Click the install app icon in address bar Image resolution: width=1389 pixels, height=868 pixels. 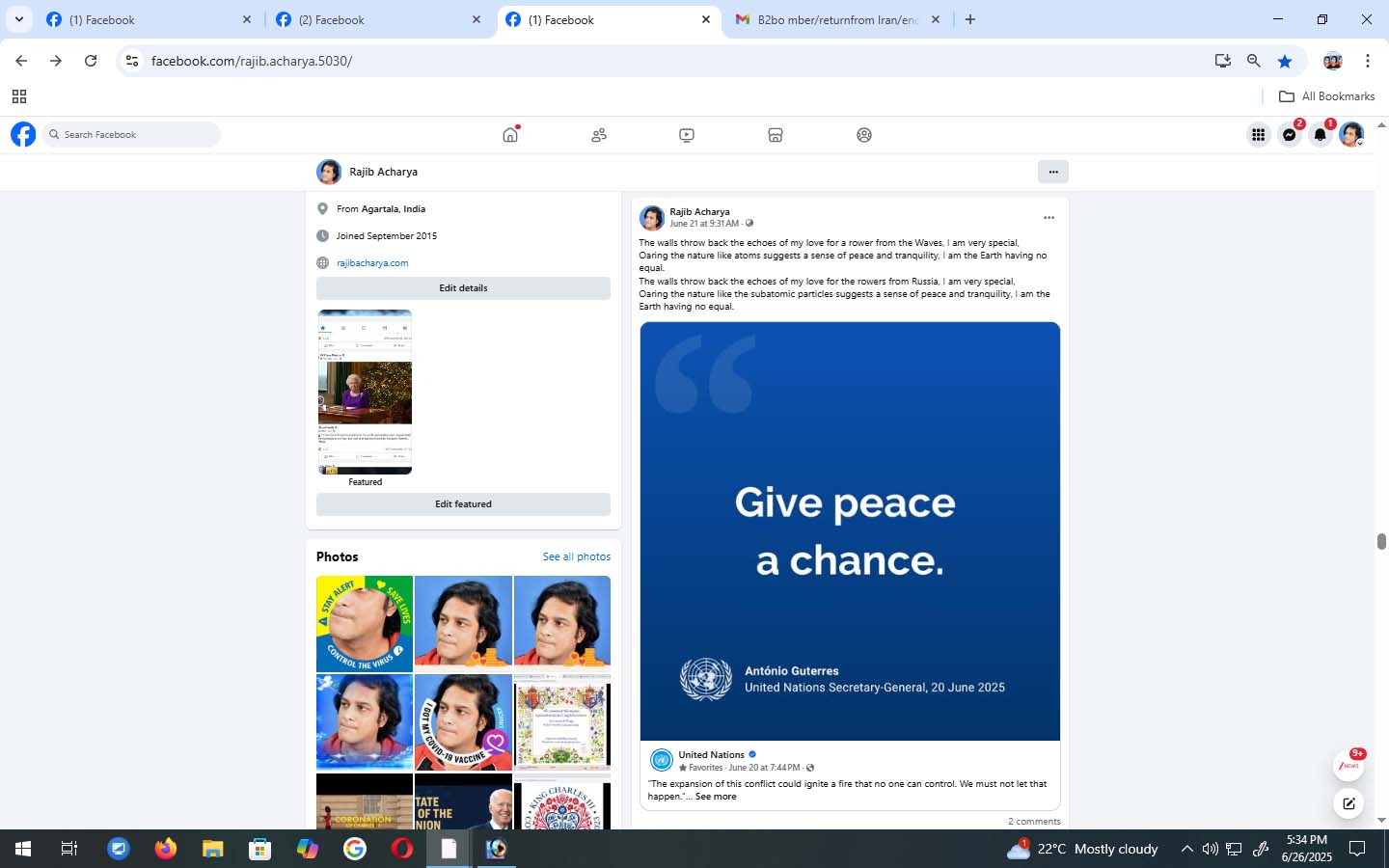click(1223, 61)
